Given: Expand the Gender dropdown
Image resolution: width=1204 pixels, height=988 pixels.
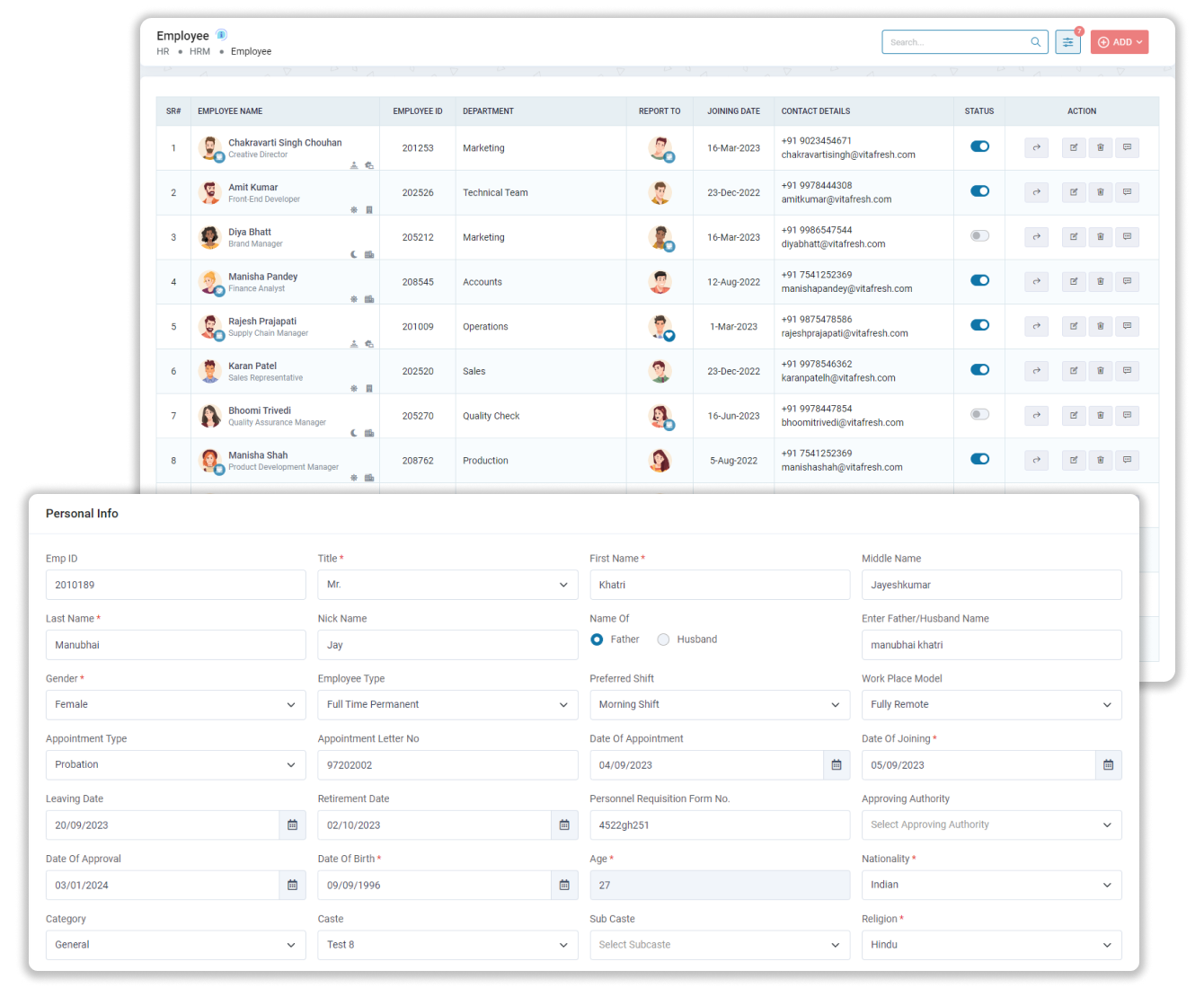Looking at the screenshot, I should (175, 705).
